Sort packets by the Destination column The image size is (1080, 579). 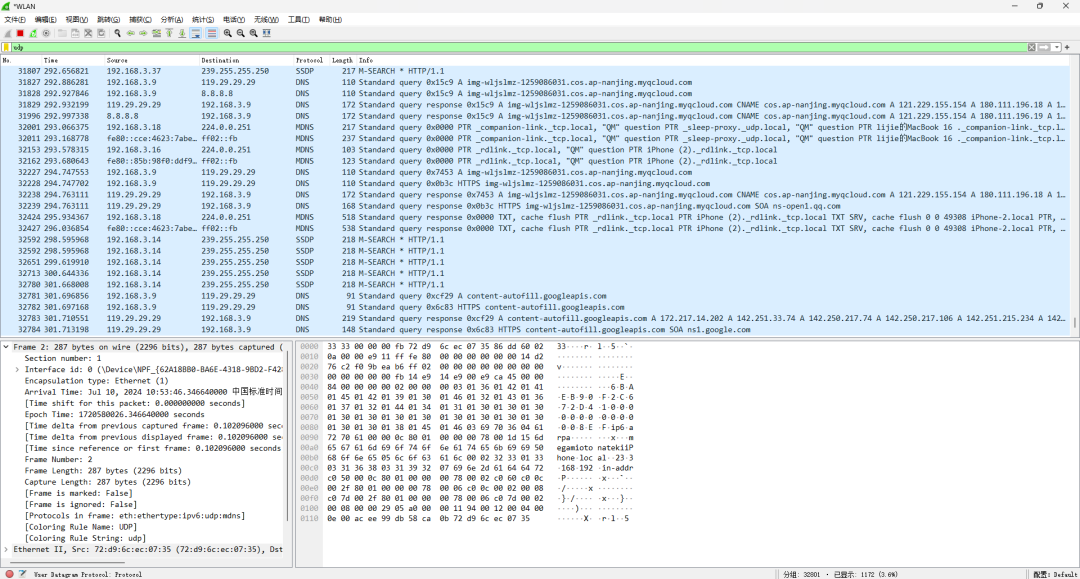pos(247,61)
